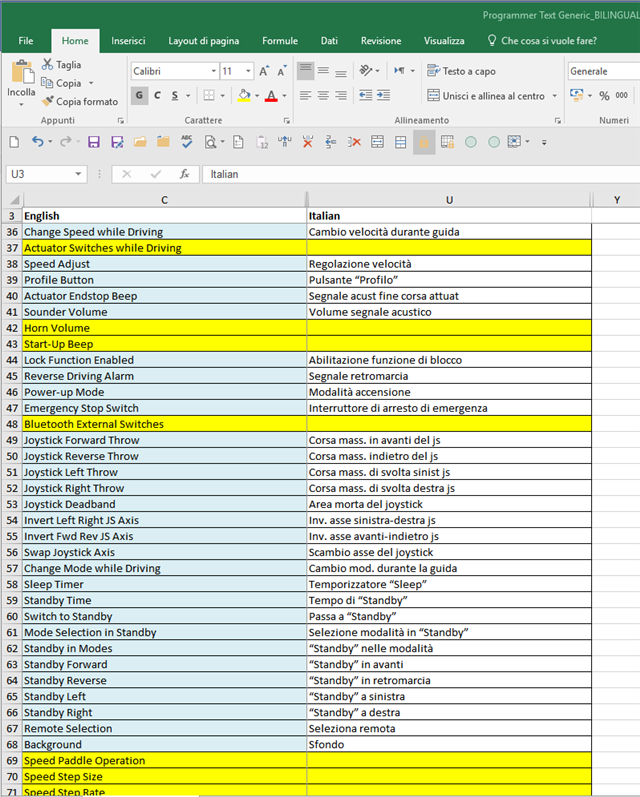Customize the quick access toolbar arrow
Image resolution: width=640 pixels, height=797 pixels.
pyautogui.click(x=544, y=142)
